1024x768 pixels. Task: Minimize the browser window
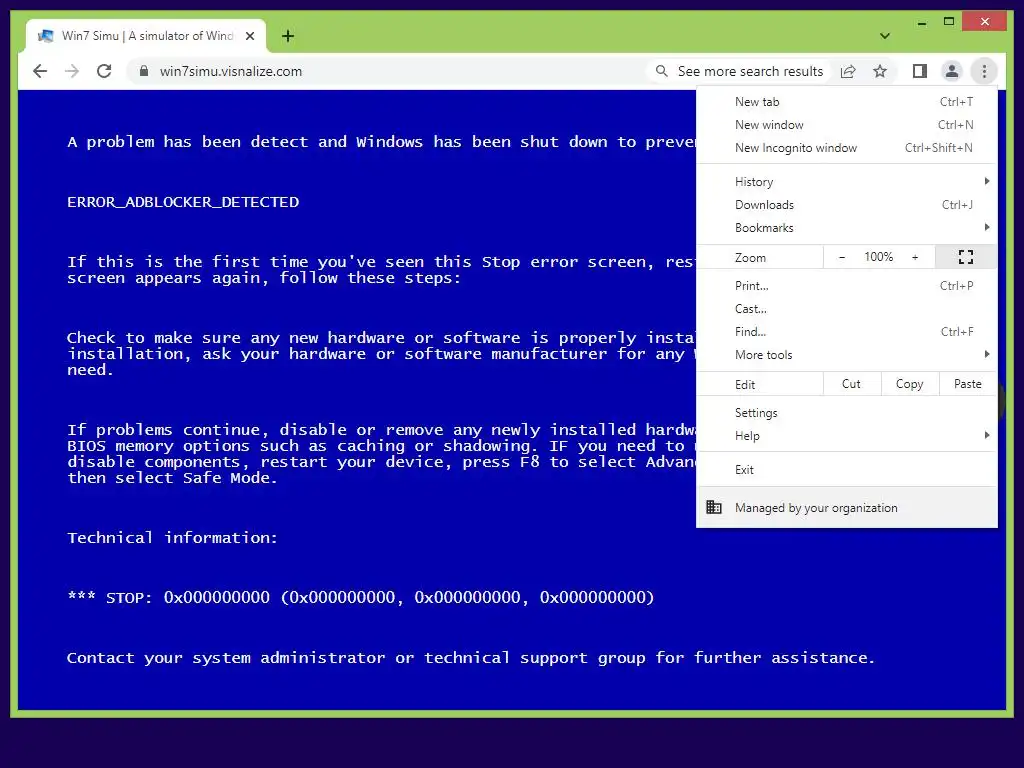pos(921,22)
